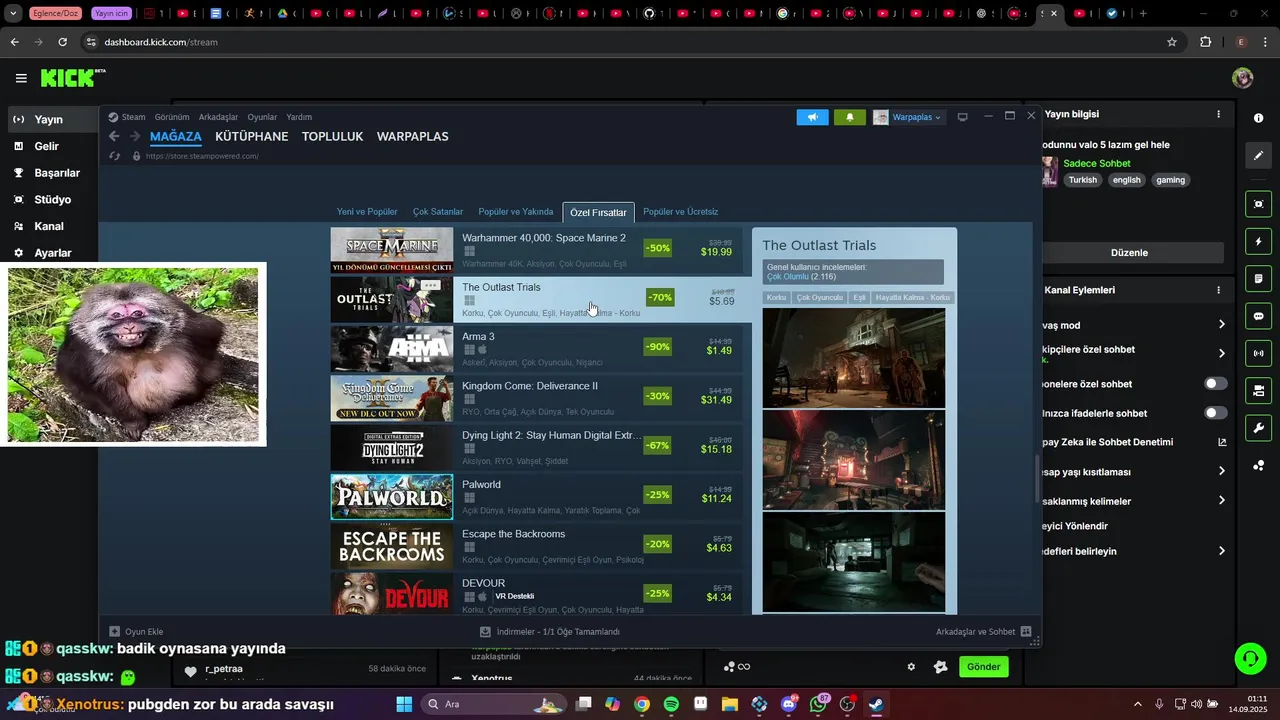Open the Yardım menu in Steam

pos(299,117)
